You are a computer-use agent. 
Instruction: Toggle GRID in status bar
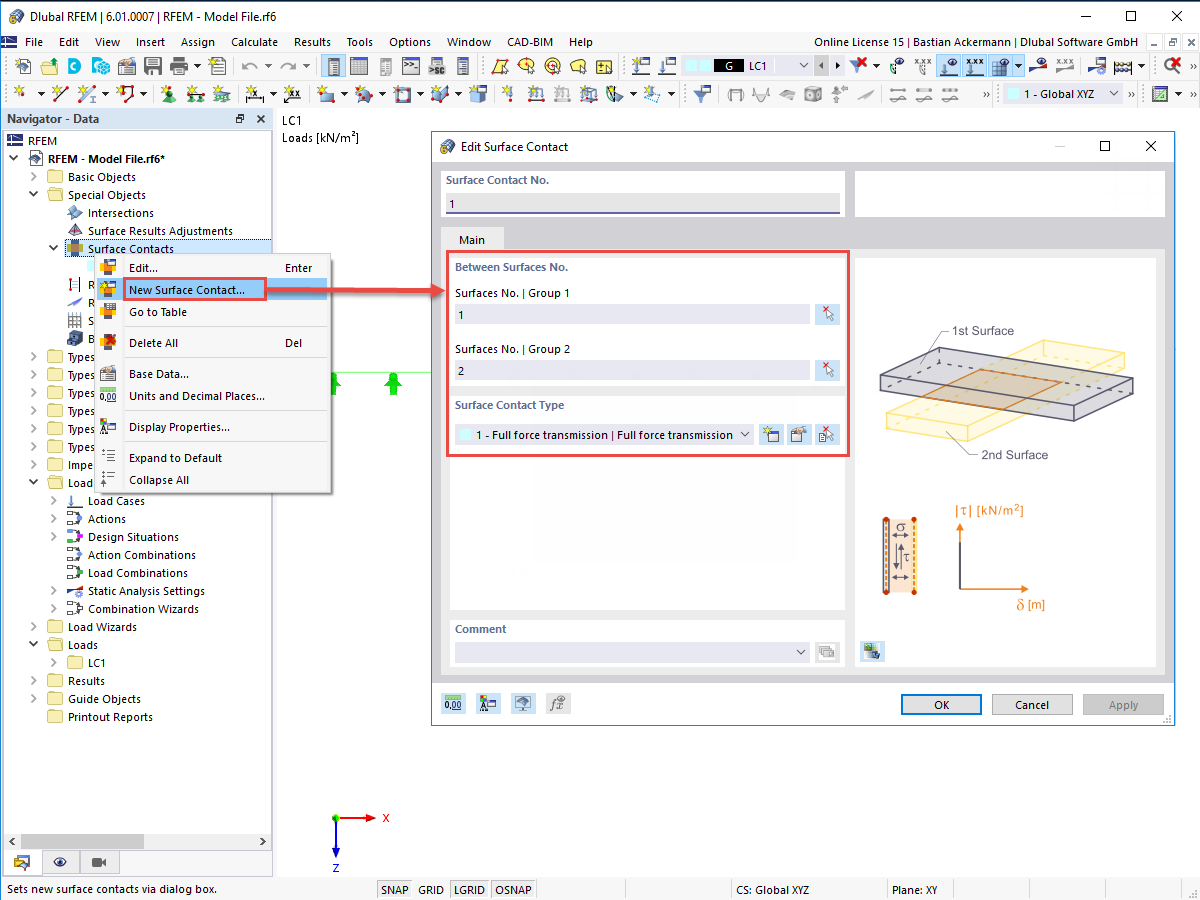click(431, 889)
